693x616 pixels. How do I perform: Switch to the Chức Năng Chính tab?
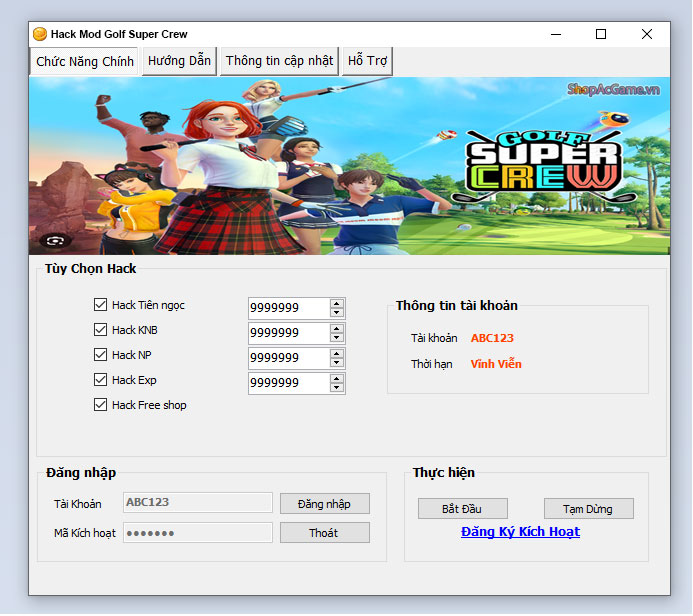pos(84,61)
